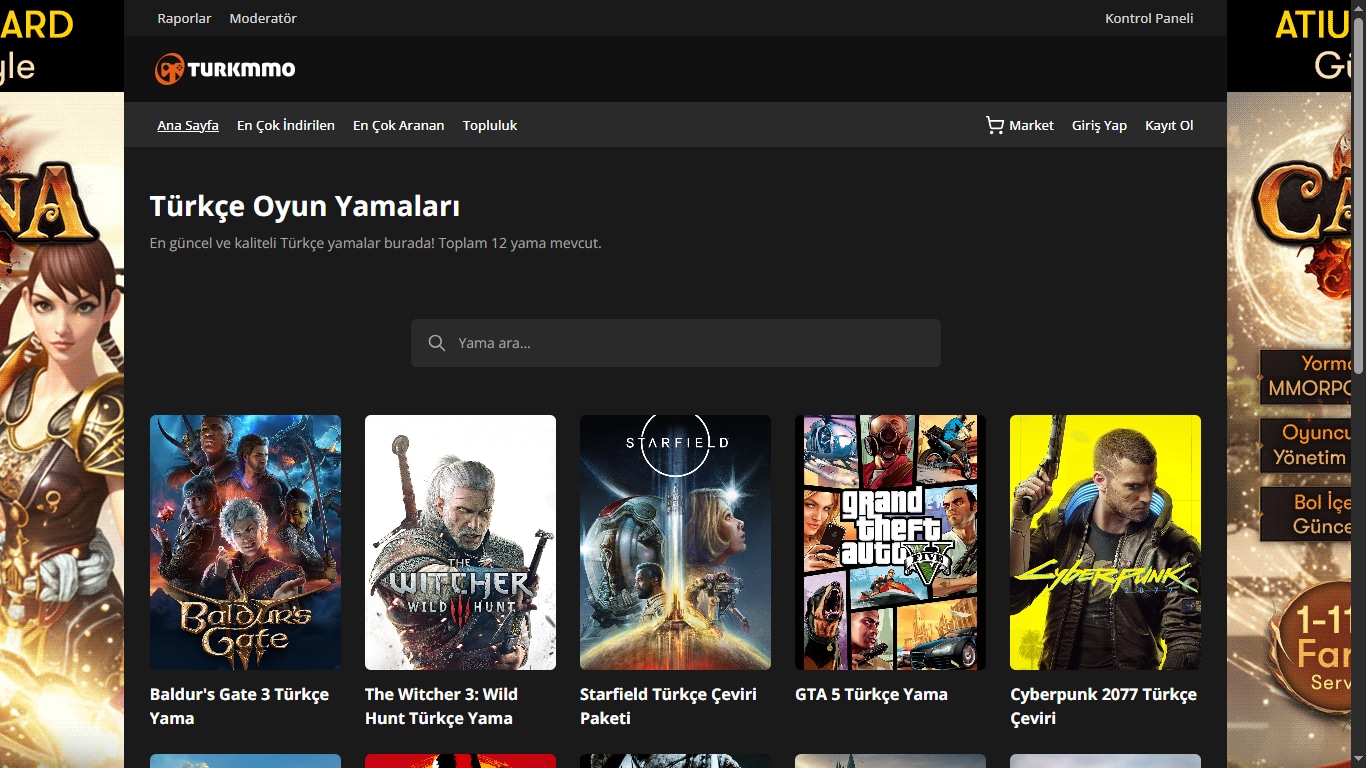Open the Baldur's Gate 3 cover thumbnail
Image resolution: width=1366 pixels, height=768 pixels.
(x=245, y=542)
